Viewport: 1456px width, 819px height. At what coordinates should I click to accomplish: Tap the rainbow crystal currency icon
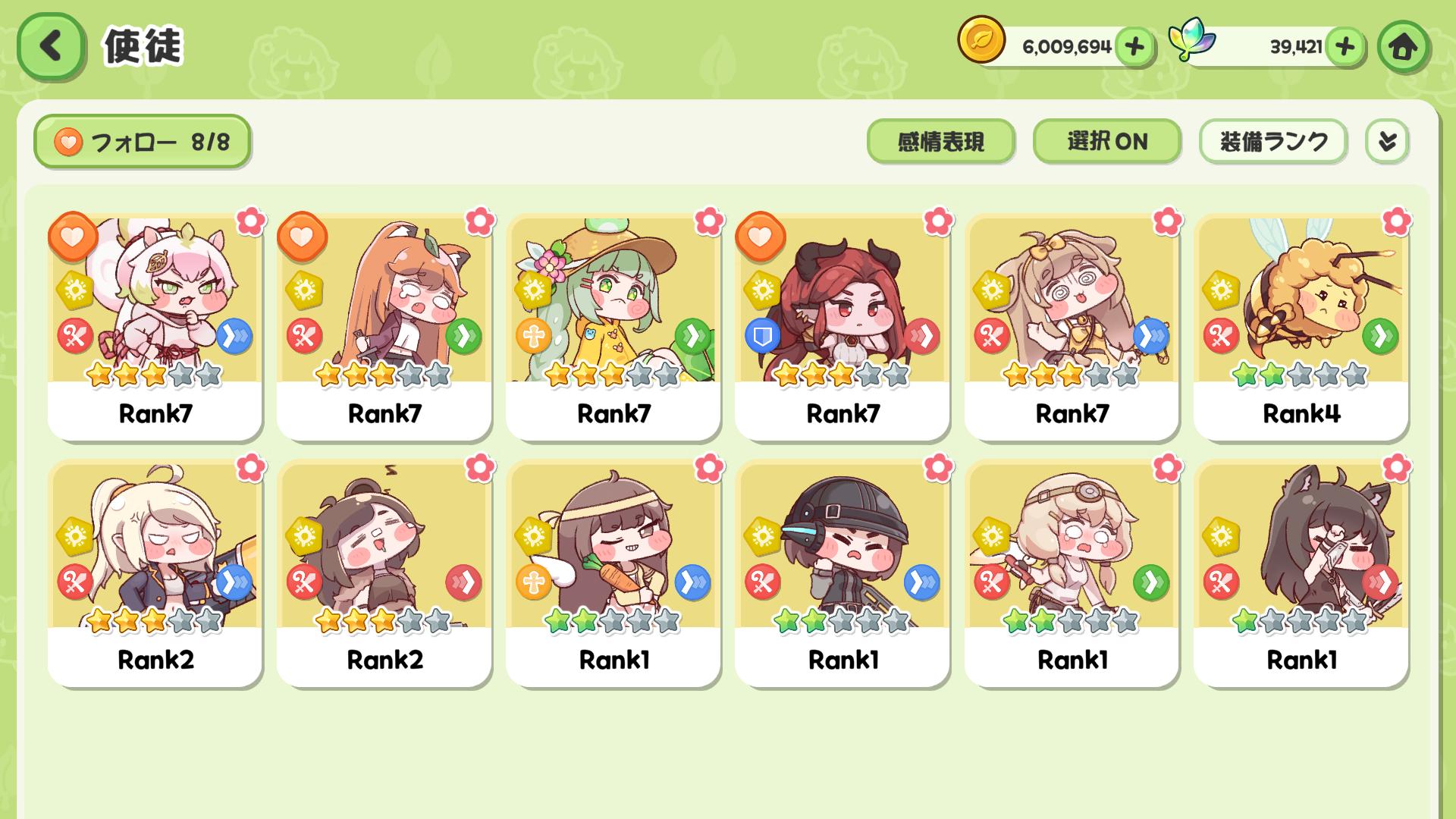1191,39
